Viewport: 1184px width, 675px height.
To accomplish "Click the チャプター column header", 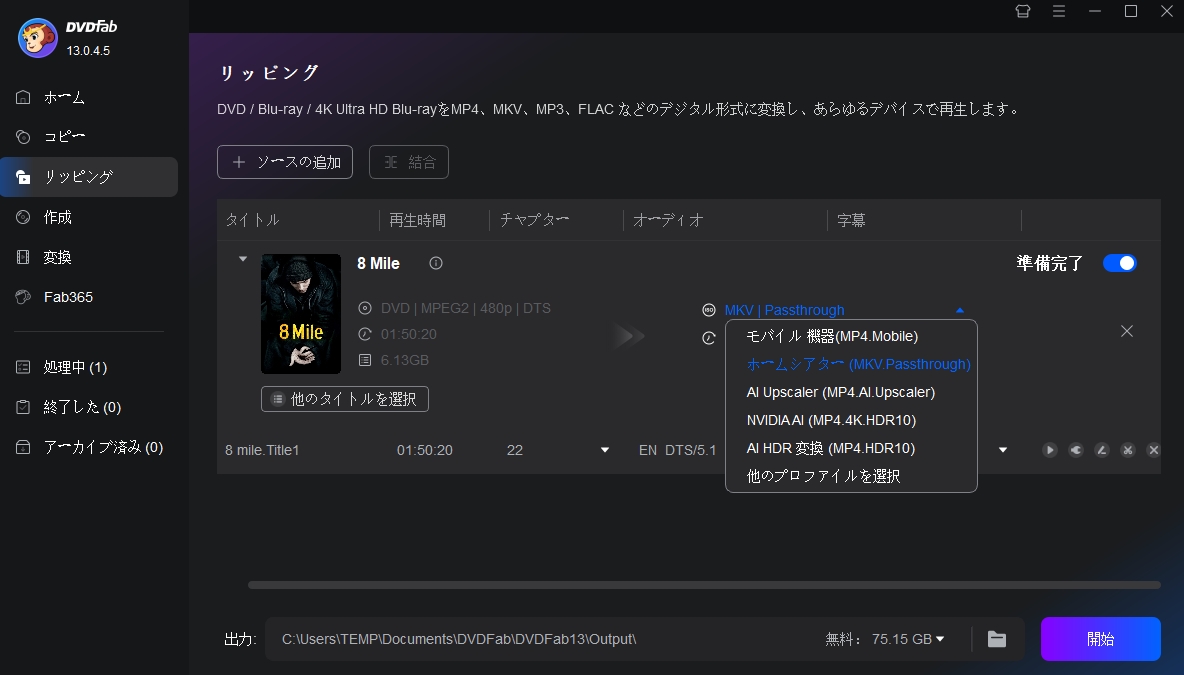I will pyautogui.click(x=534, y=220).
